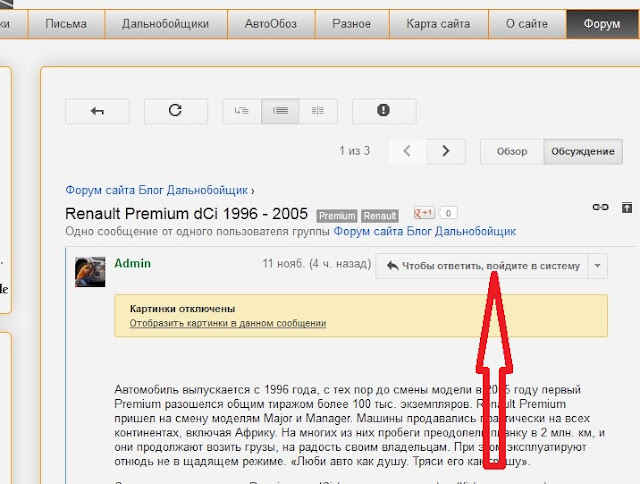Image resolution: width=640 pixels, height=484 pixels.
Task: Open Admin's avatar picture
Action: pyautogui.click(x=90, y=271)
